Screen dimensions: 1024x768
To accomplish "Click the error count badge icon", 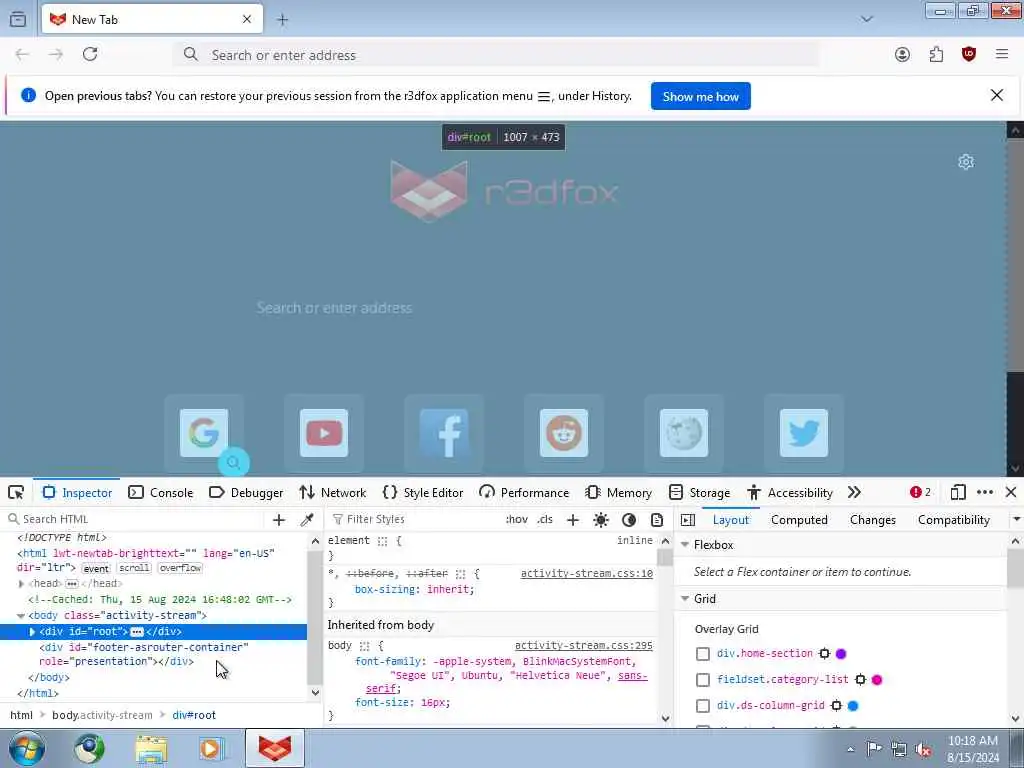I will click(920, 492).
